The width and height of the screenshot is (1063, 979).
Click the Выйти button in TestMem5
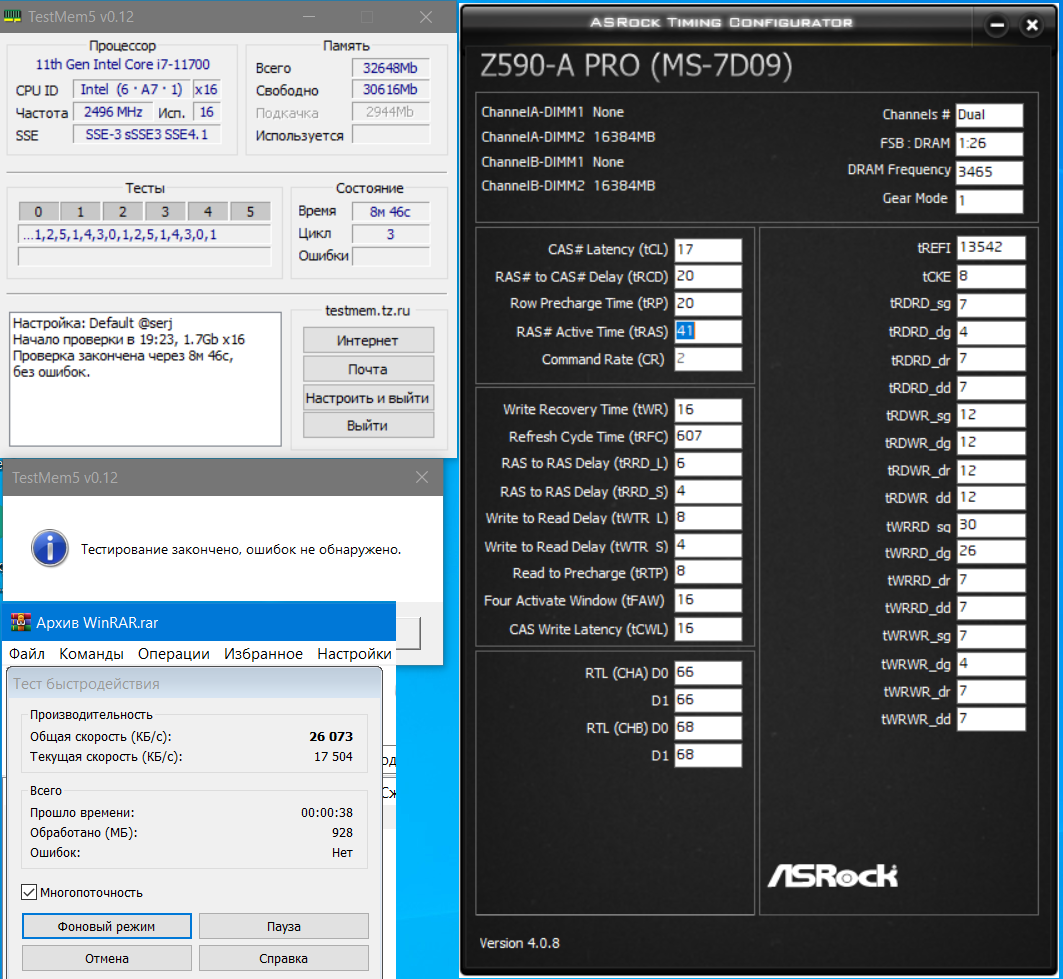coord(368,426)
